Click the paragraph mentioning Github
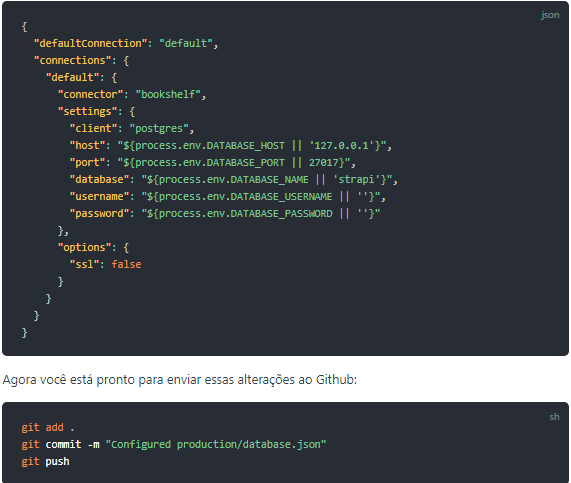 click(x=180, y=380)
